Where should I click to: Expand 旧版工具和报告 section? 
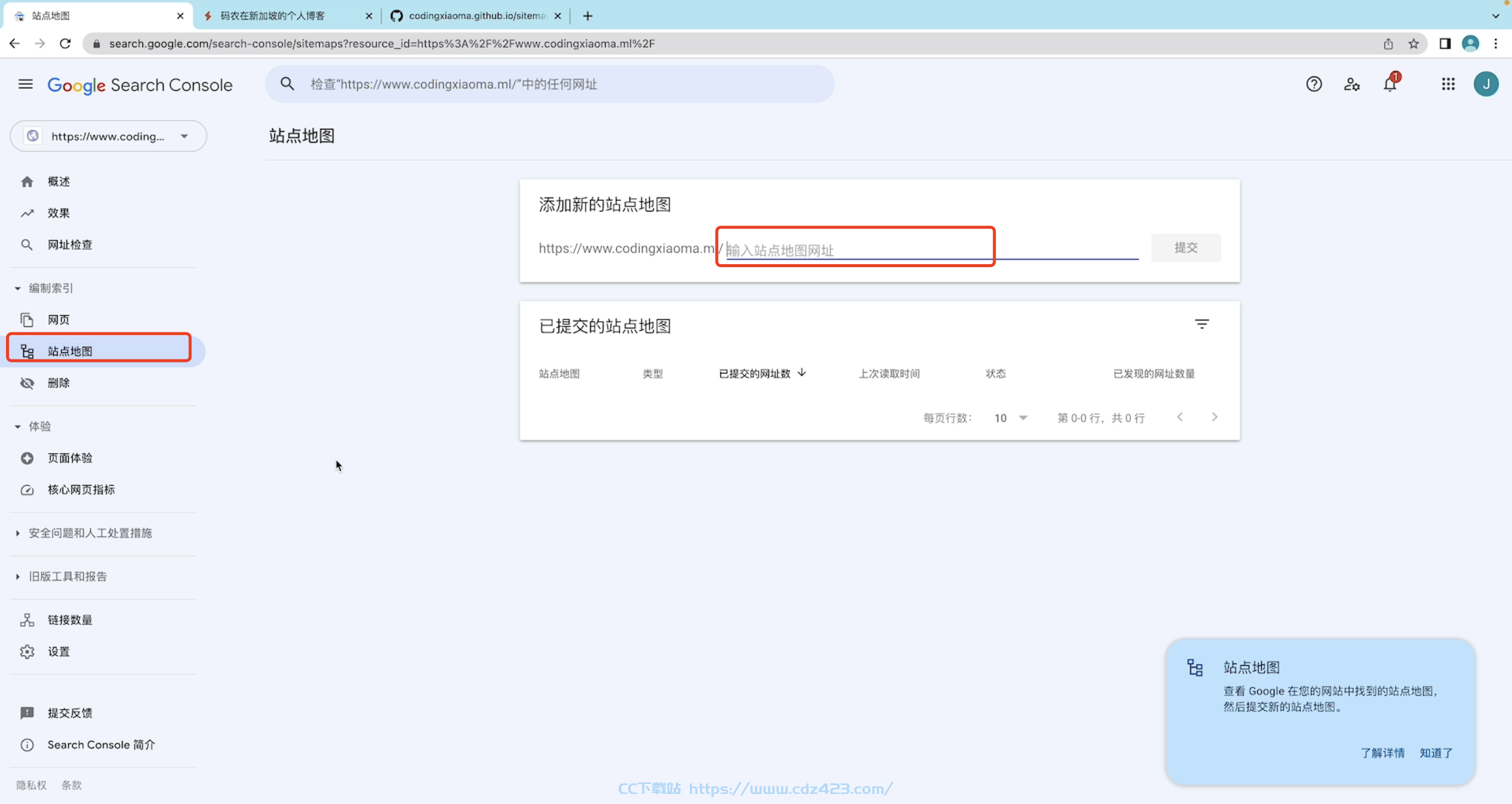62,576
